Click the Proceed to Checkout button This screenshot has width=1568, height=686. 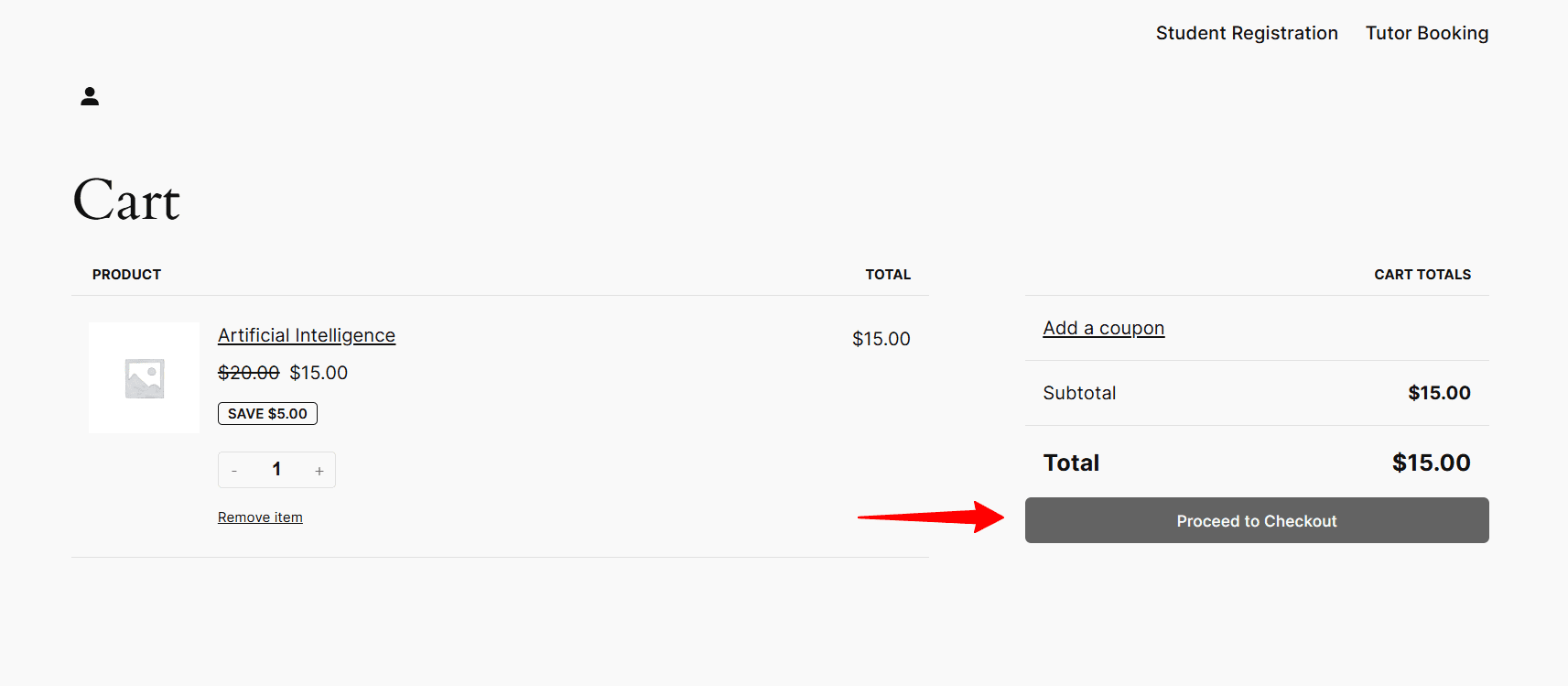pos(1255,520)
